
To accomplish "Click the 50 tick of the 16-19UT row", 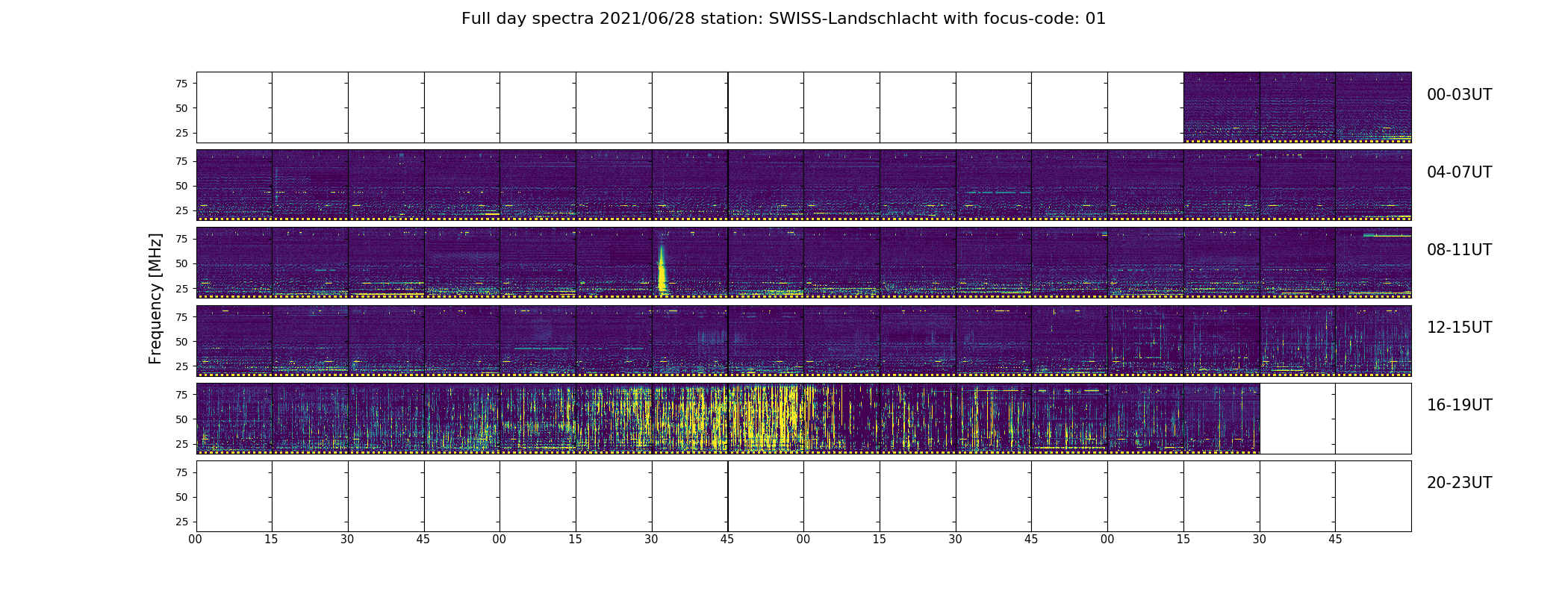I will [181, 419].
